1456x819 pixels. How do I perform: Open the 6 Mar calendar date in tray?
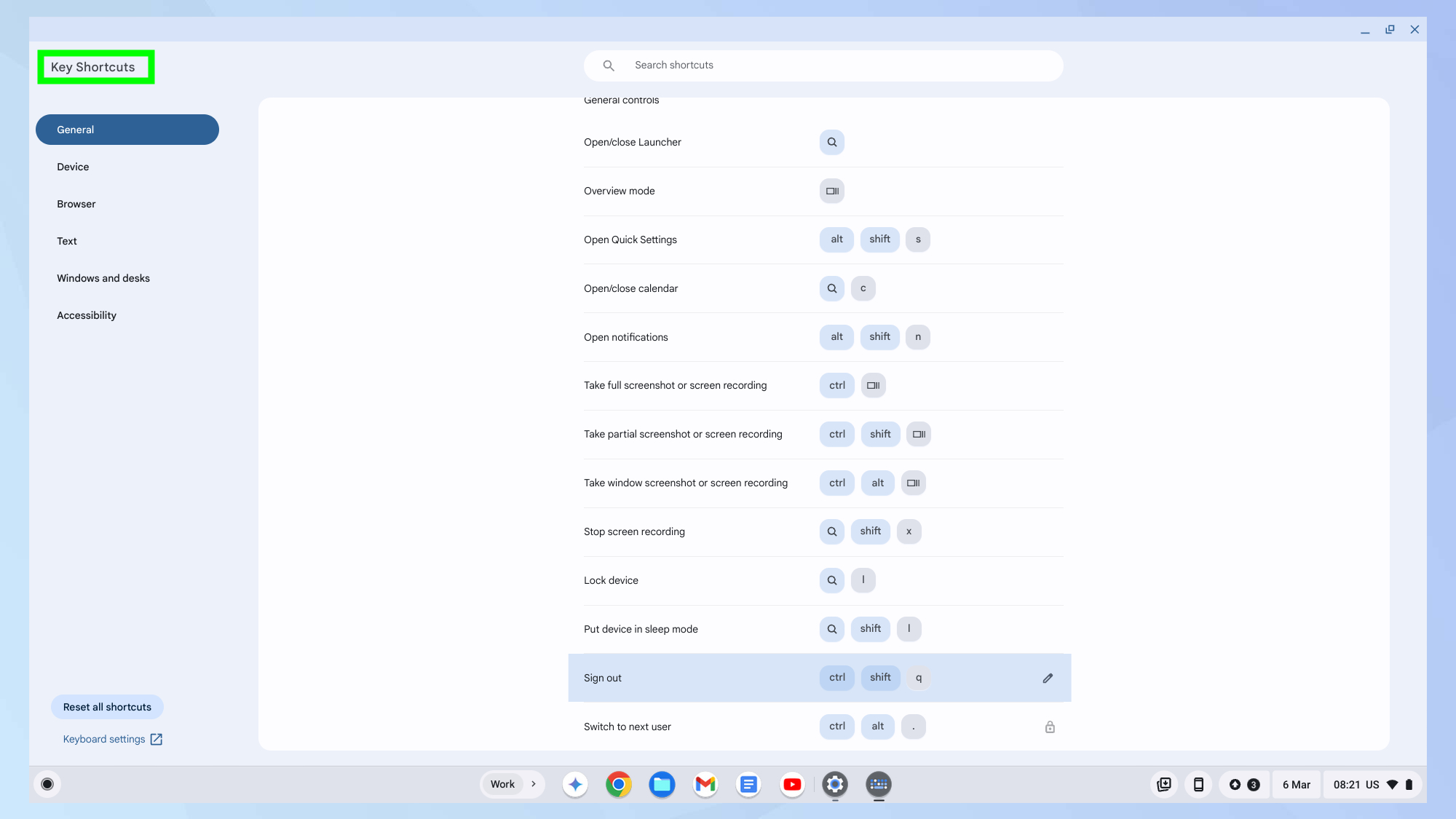click(x=1296, y=784)
